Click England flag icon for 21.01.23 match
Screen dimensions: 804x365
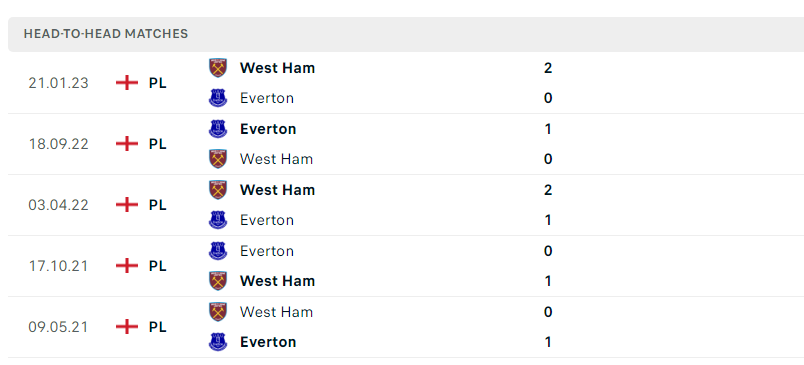click(x=127, y=83)
